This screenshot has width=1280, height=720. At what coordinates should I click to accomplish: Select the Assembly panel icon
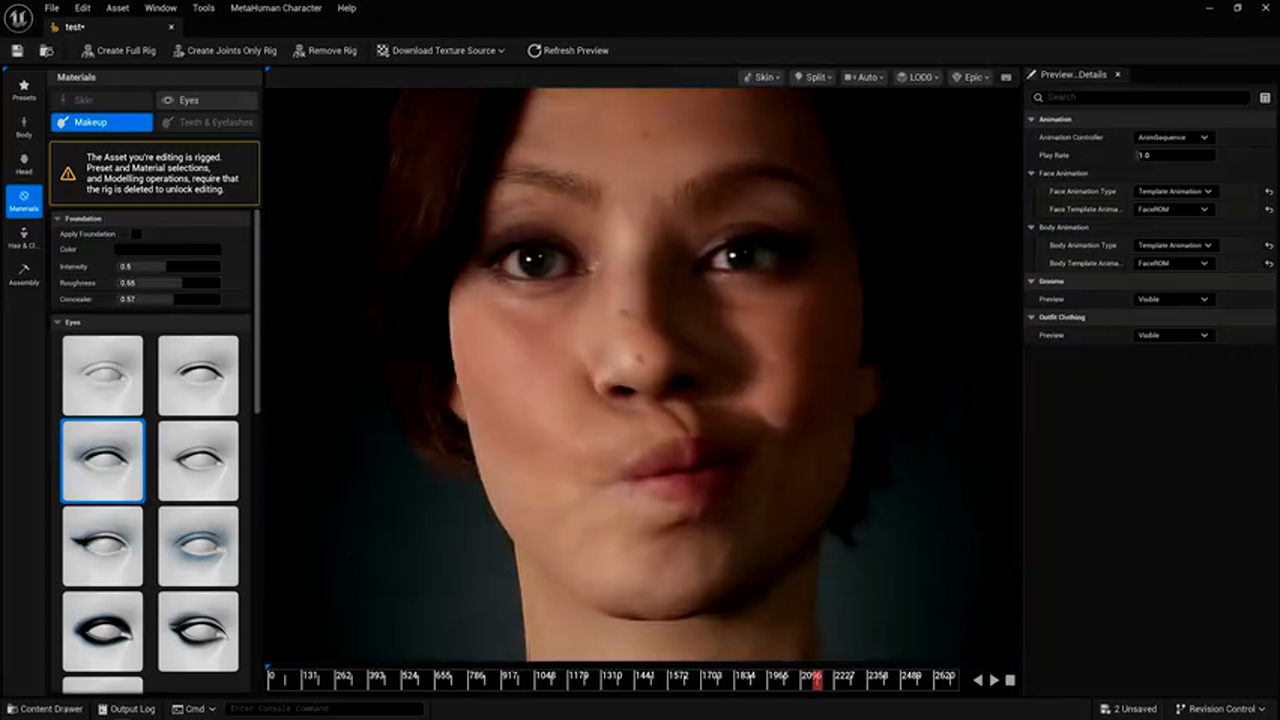point(24,275)
